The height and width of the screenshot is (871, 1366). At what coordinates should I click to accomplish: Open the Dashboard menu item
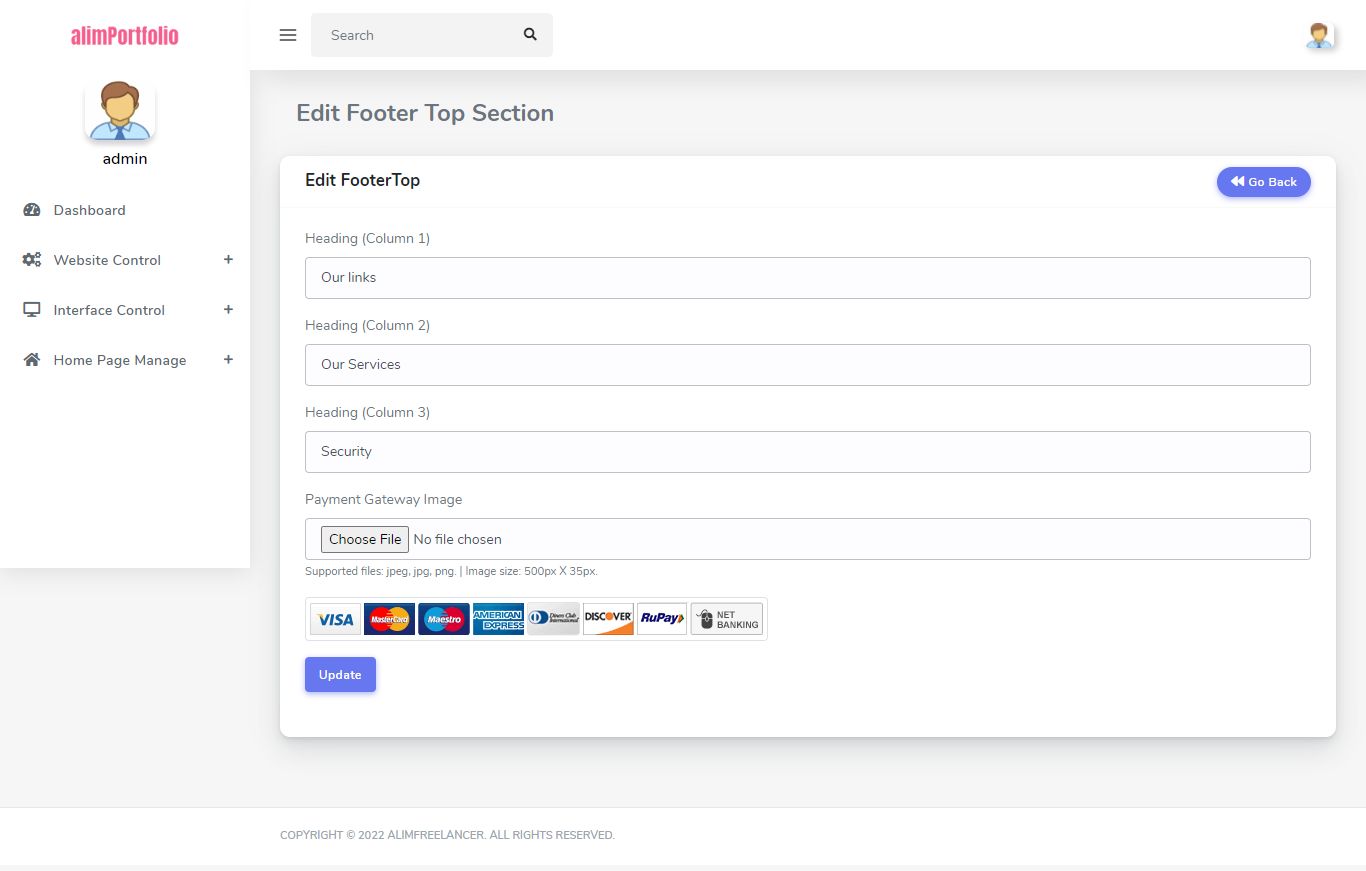coord(90,210)
